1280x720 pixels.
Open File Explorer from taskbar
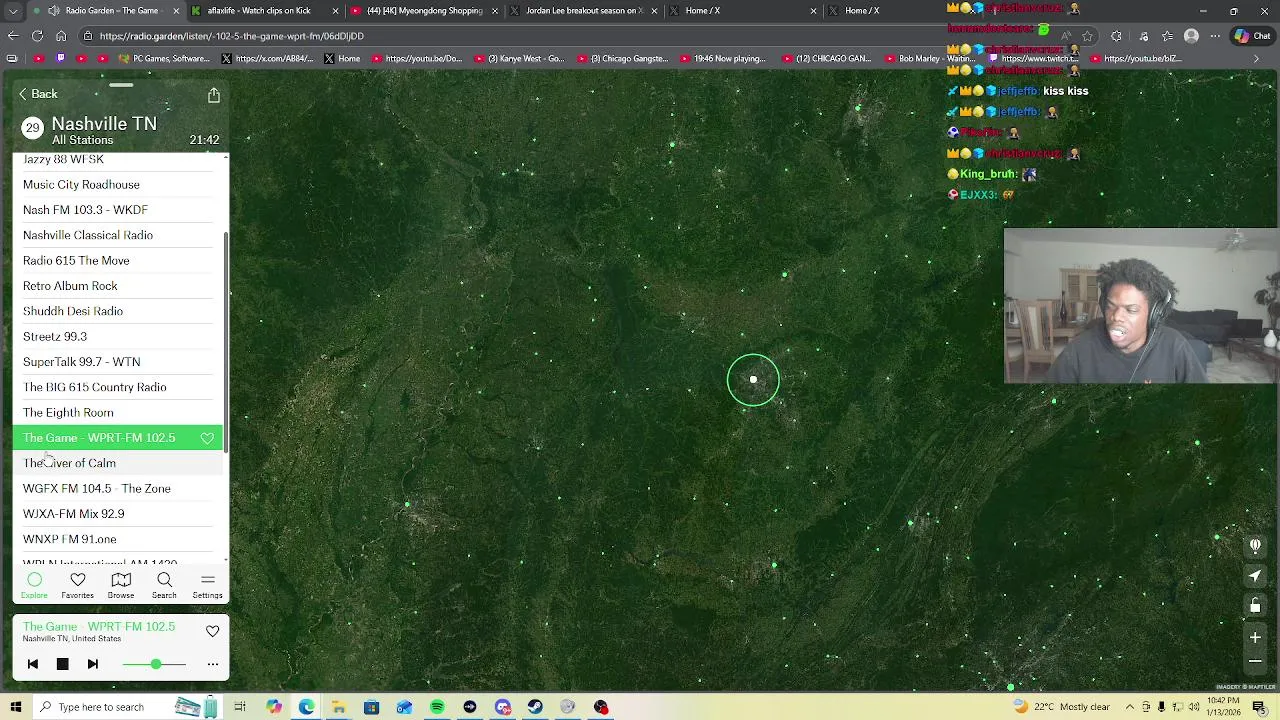pos(339,707)
